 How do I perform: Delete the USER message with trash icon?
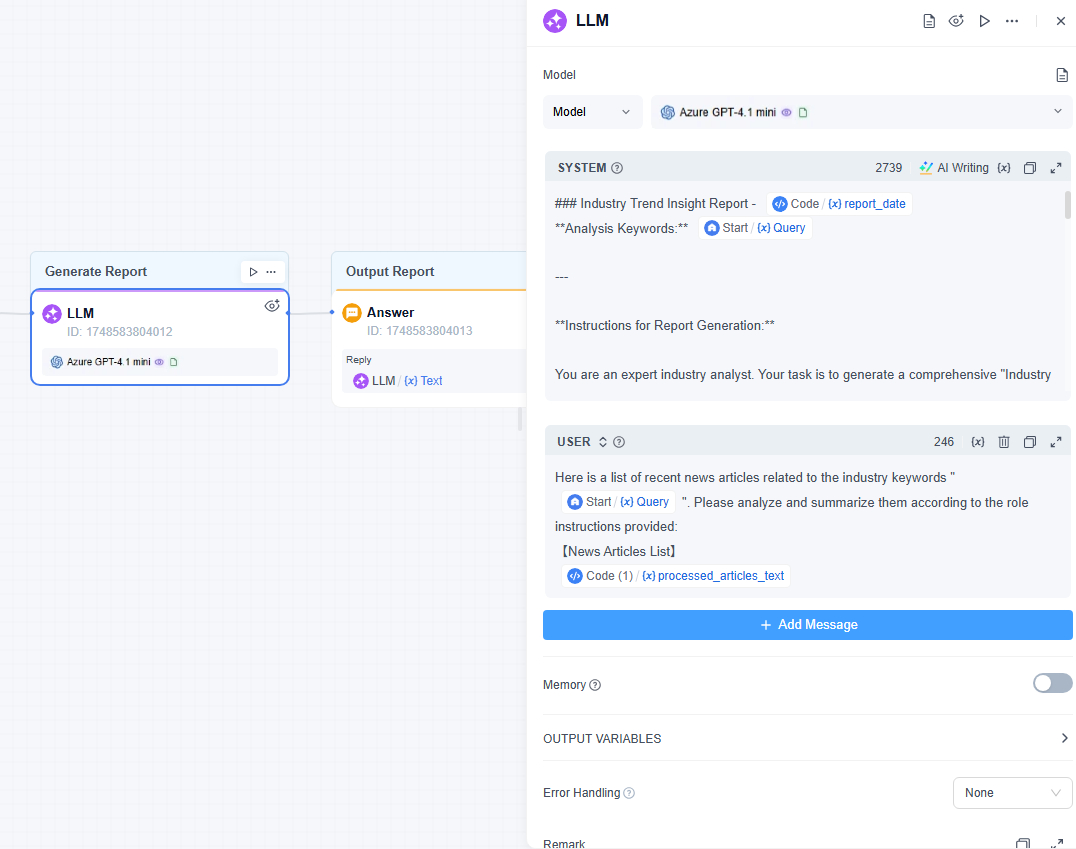(1004, 442)
